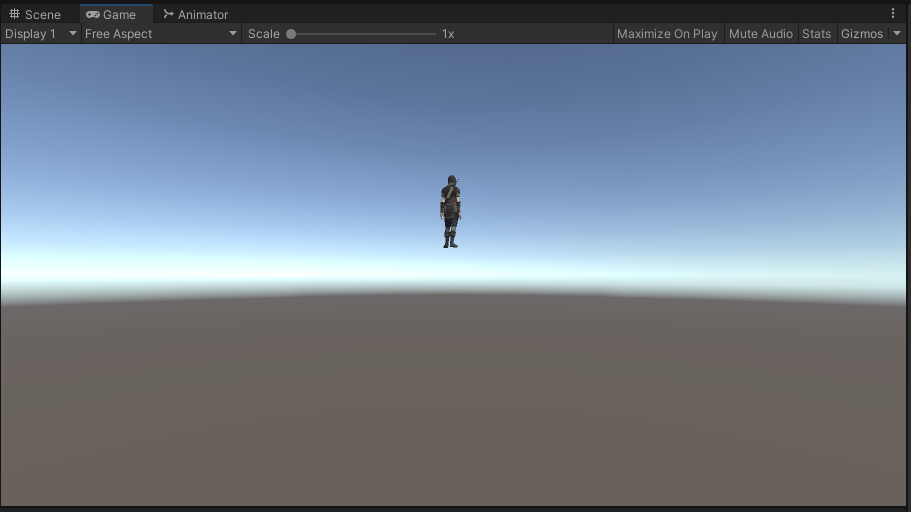Expand the Gizmos dropdown arrow

897,34
